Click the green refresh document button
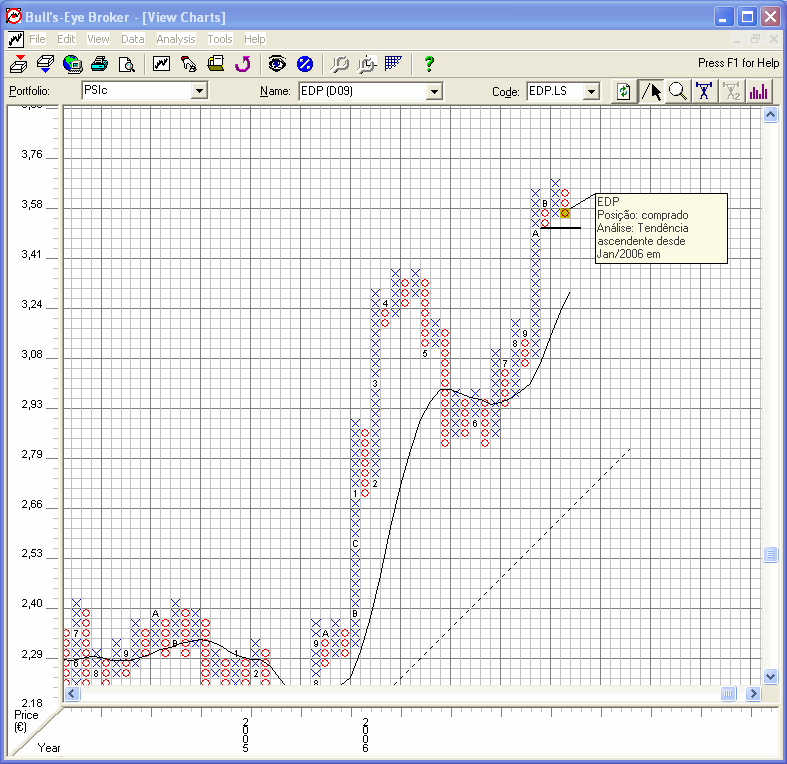Screen dimensions: 787x764 click(x=624, y=91)
